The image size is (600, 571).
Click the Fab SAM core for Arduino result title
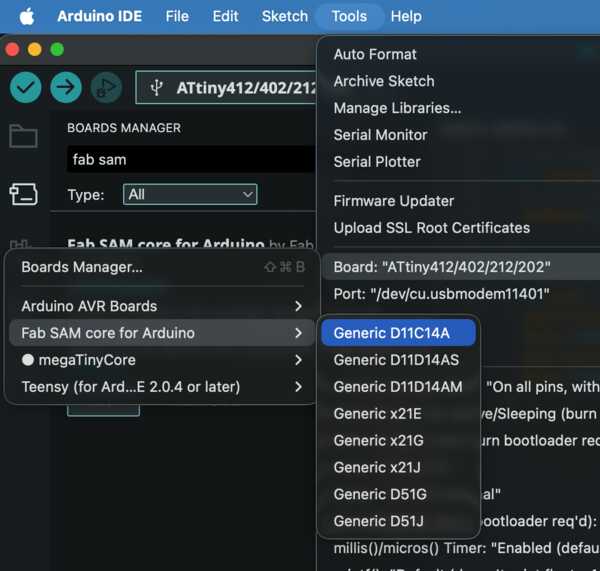tap(166, 243)
